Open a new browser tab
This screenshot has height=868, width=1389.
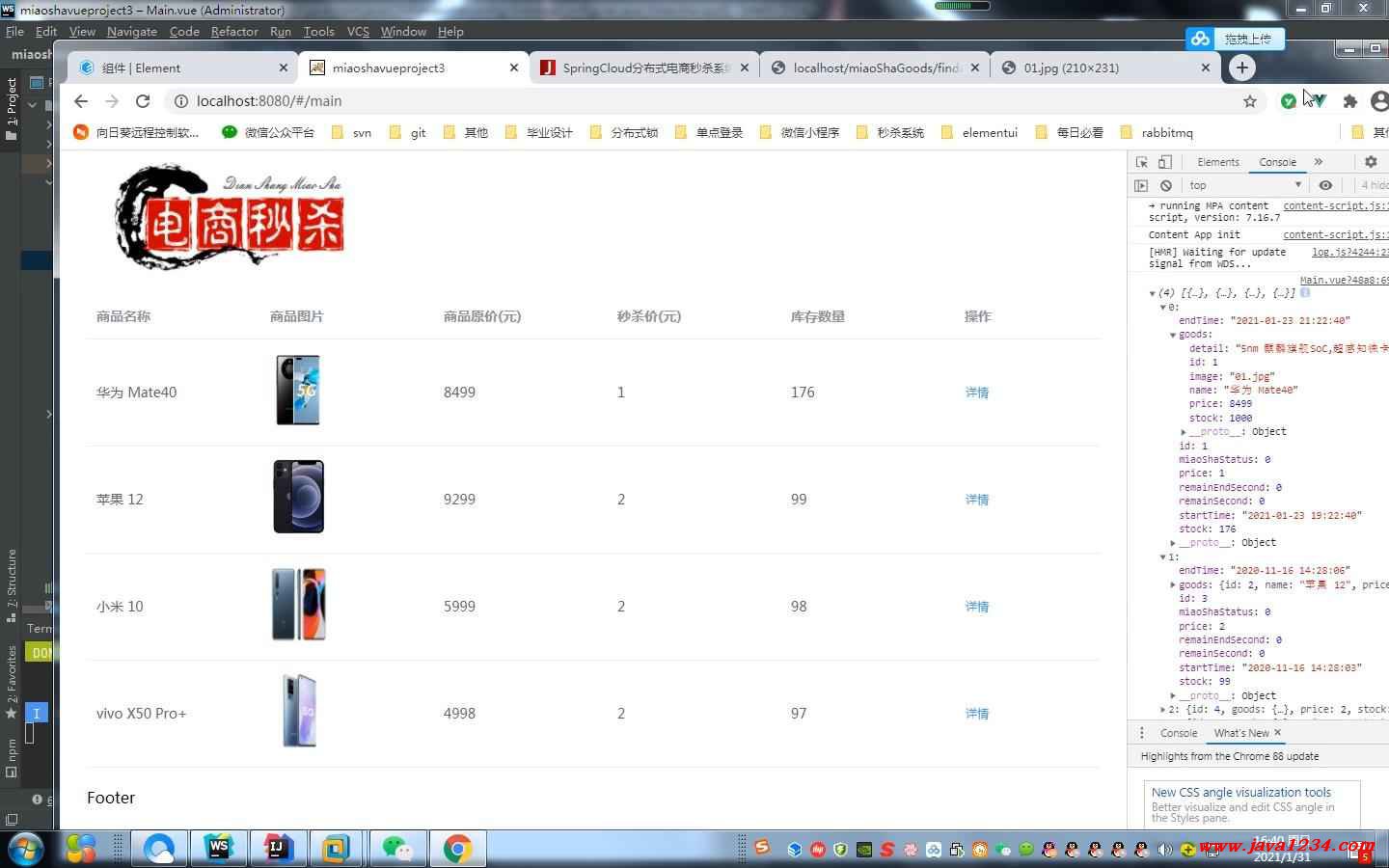pos(1242,68)
